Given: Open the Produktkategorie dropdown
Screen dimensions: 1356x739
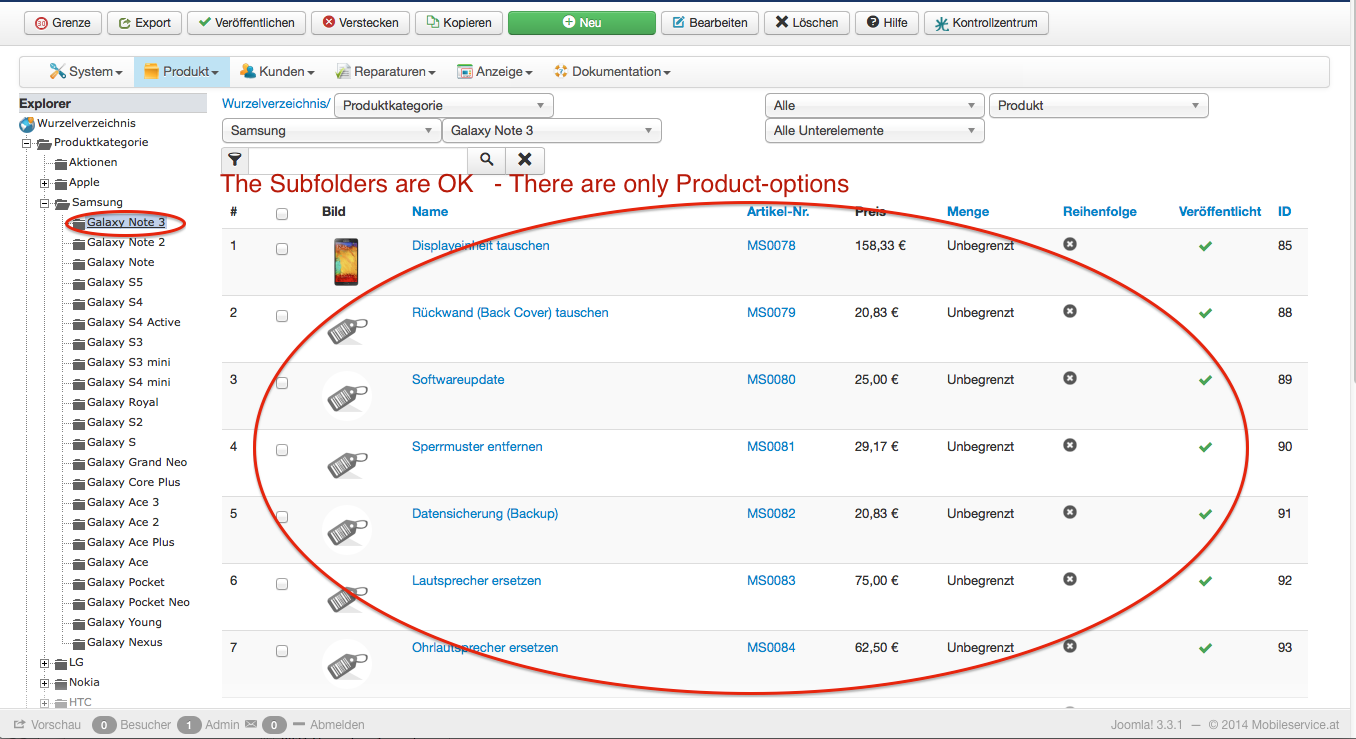Looking at the screenshot, I should [443, 105].
